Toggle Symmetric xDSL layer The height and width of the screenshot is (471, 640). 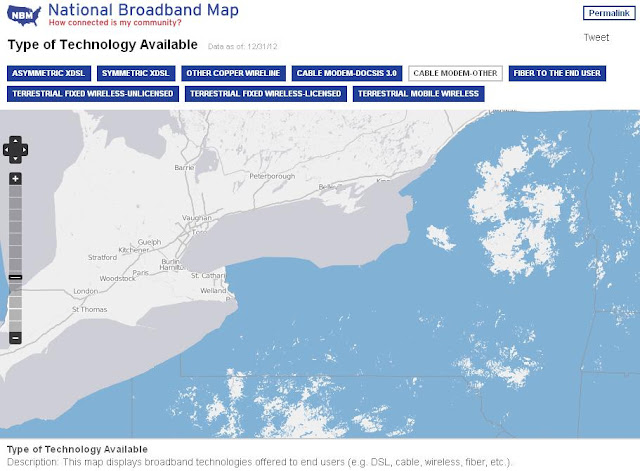click(136, 73)
